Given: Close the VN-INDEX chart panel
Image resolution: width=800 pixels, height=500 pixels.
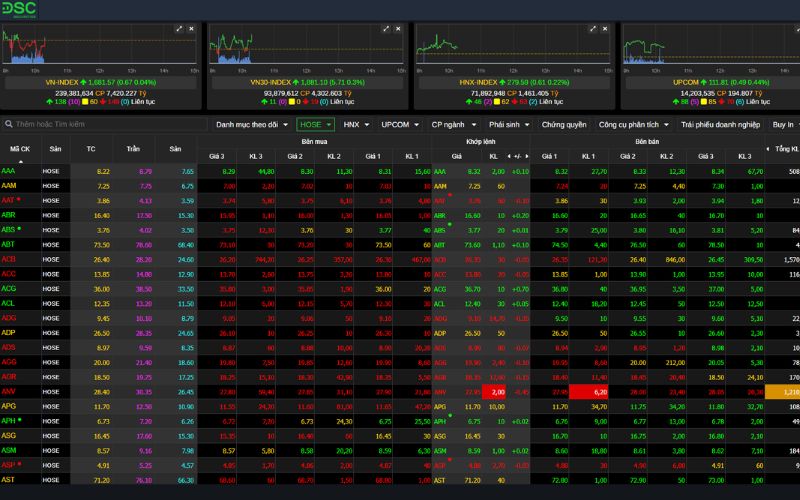Looking at the screenshot, I should point(191,29).
